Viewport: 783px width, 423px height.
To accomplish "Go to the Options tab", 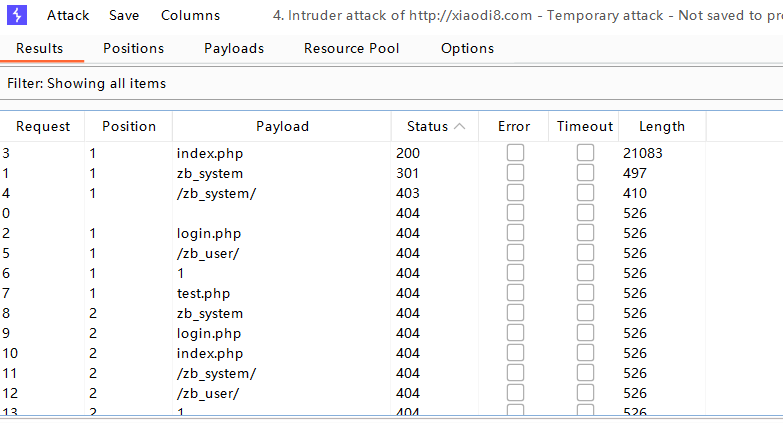I will 467,48.
